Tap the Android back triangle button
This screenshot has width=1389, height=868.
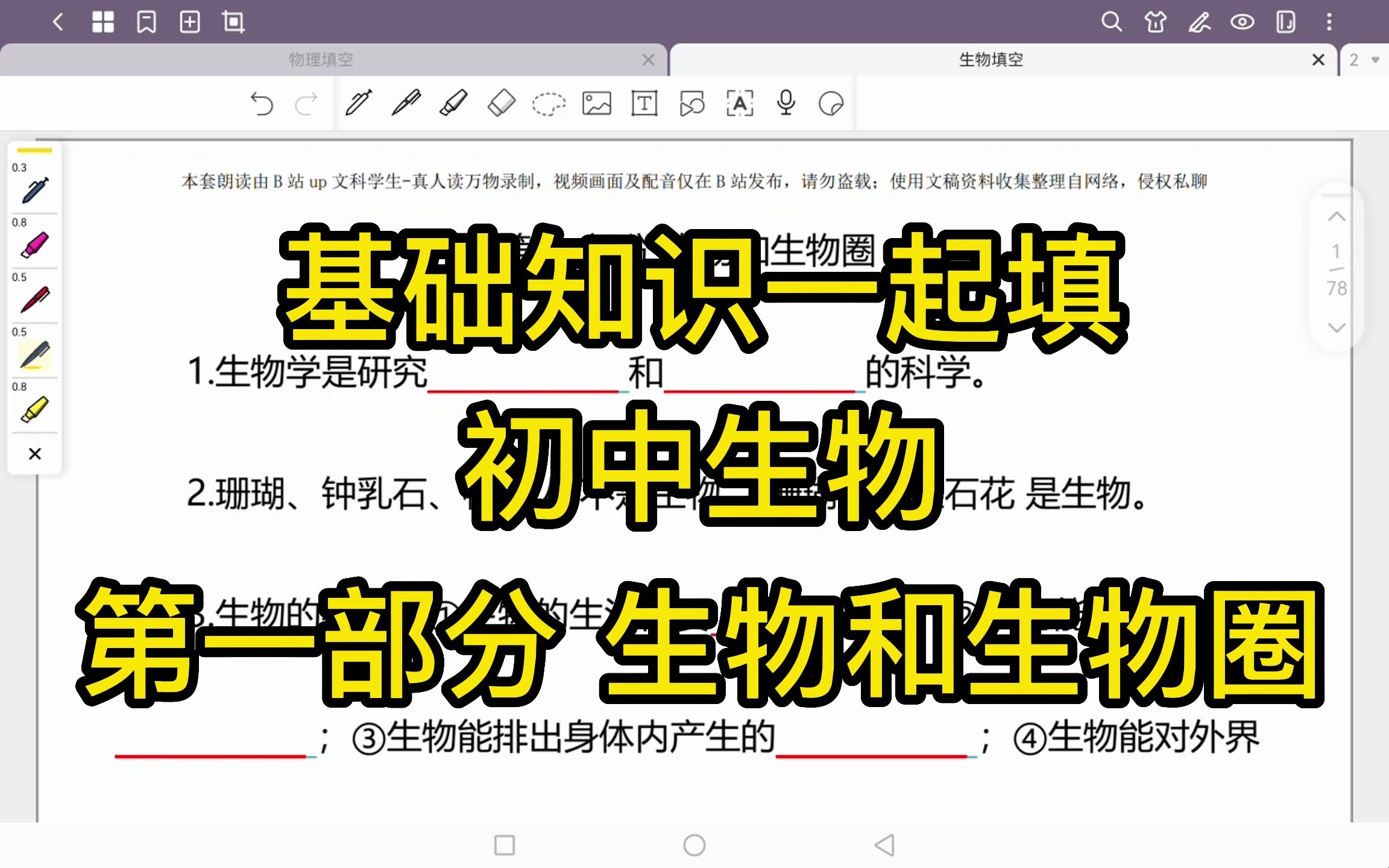pos(885,845)
